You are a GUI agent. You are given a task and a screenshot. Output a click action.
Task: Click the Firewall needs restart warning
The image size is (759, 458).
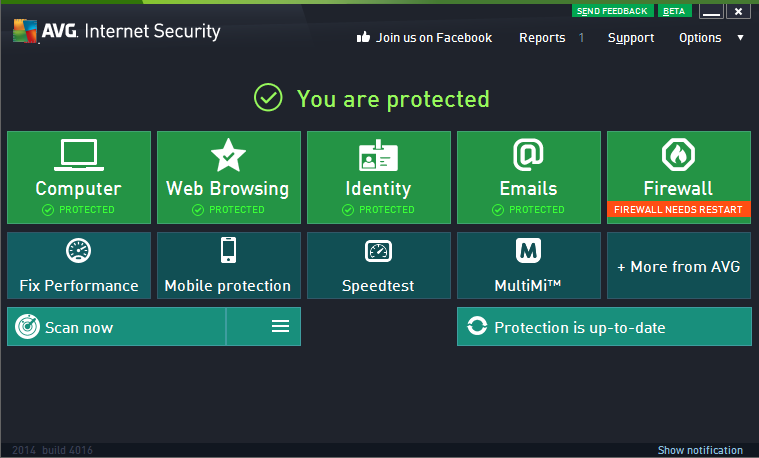point(678,210)
